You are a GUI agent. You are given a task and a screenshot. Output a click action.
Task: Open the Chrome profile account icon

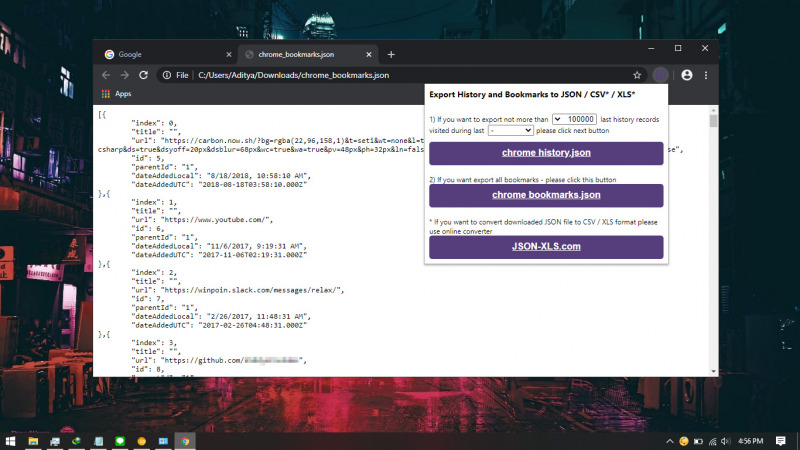[687, 75]
